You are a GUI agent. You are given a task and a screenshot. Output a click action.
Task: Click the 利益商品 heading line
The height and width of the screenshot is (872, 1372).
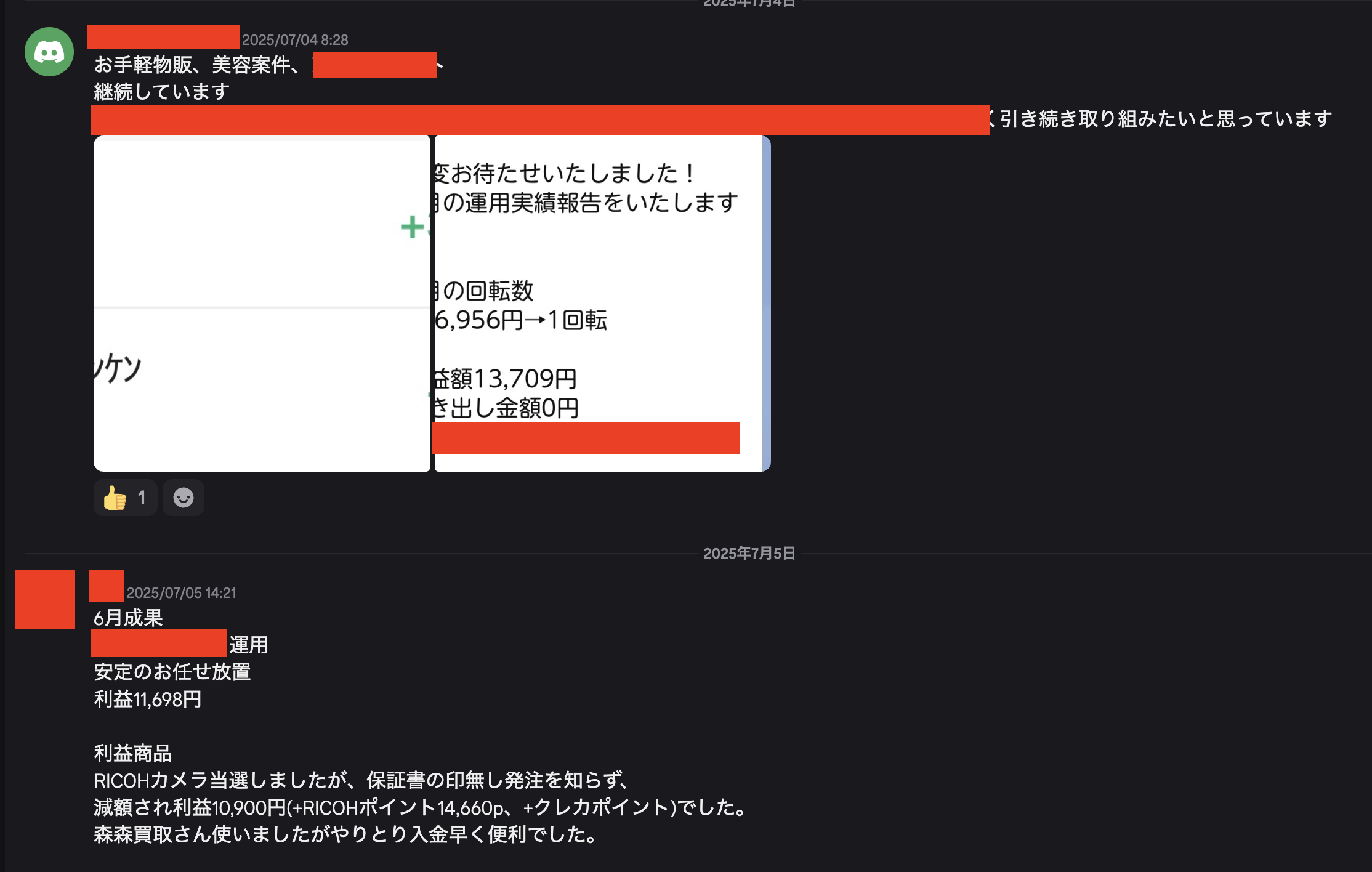tap(133, 753)
